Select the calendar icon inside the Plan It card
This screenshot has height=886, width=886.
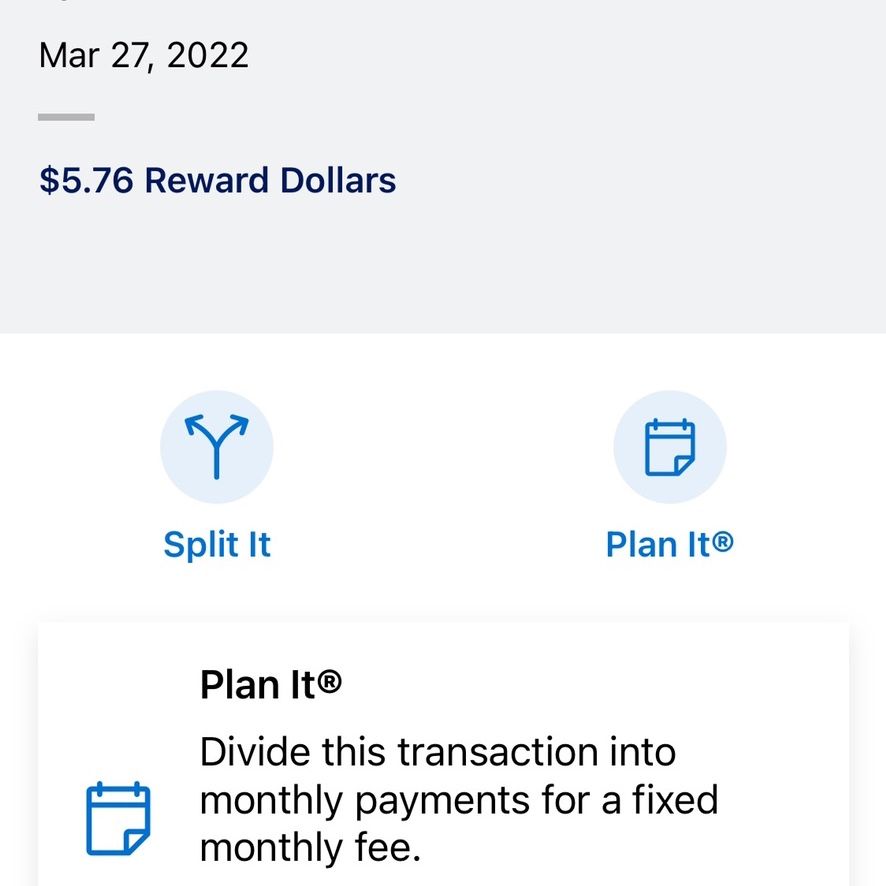click(x=118, y=818)
